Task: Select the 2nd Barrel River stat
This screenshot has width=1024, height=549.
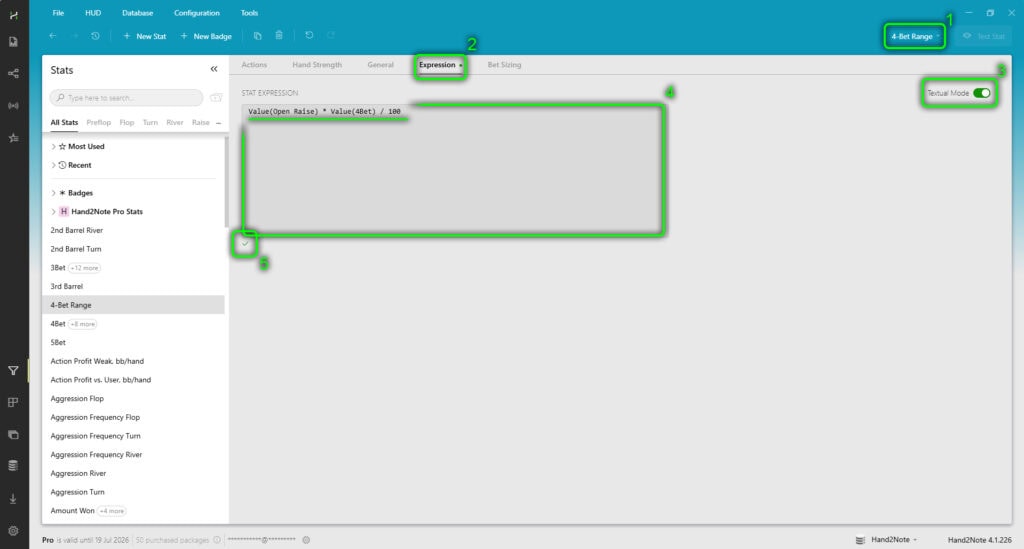Action: pos(77,230)
